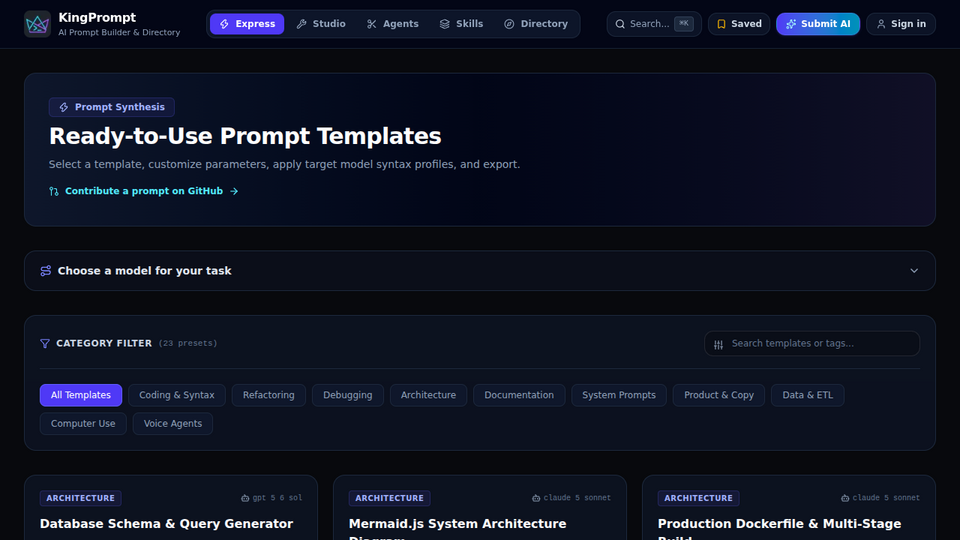Image resolution: width=960 pixels, height=540 pixels.
Task: Click the arrow after the GitHub link
Action: click(x=234, y=191)
